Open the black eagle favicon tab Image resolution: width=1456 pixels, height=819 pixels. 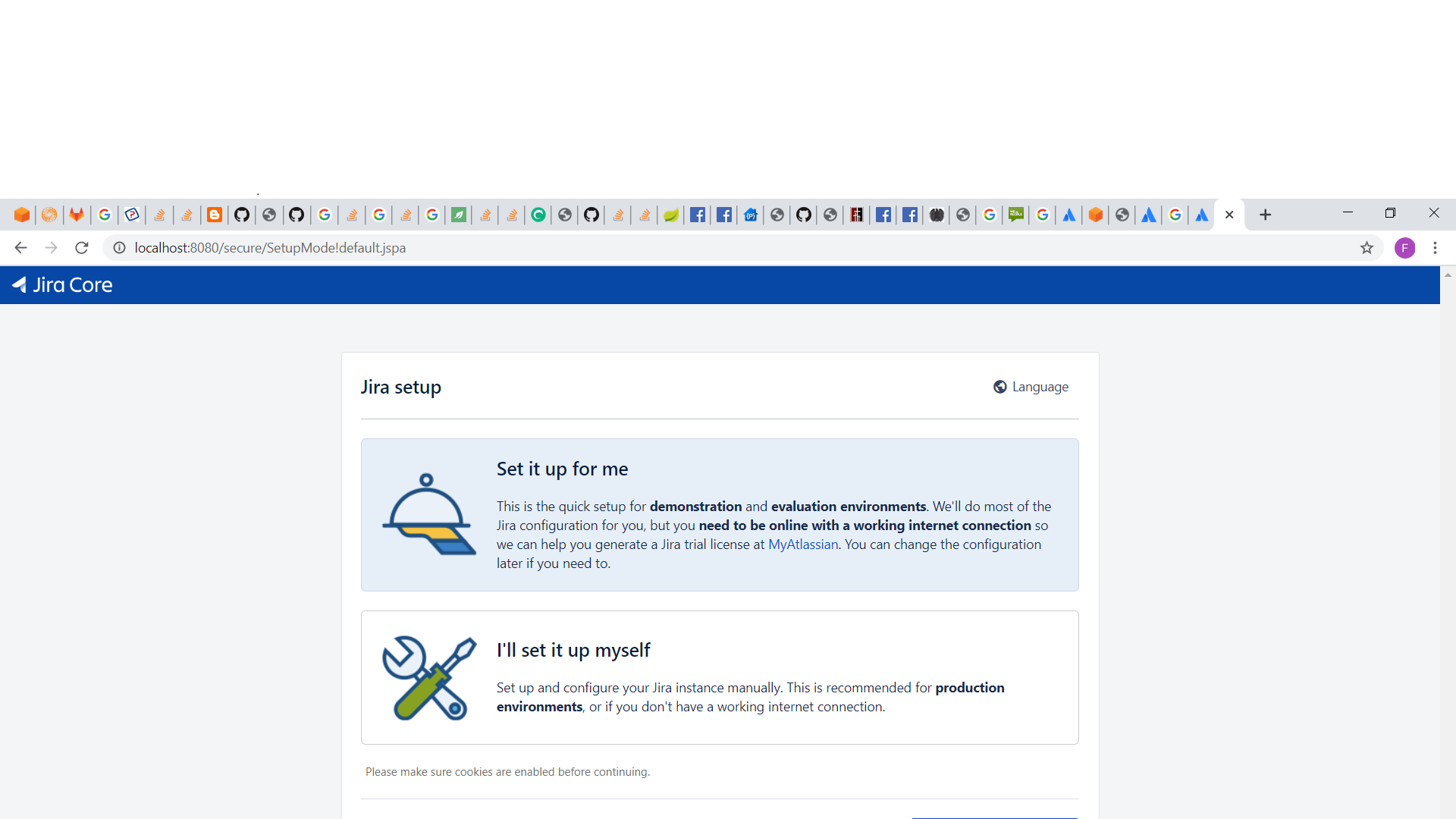pyautogui.click(x=937, y=215)
